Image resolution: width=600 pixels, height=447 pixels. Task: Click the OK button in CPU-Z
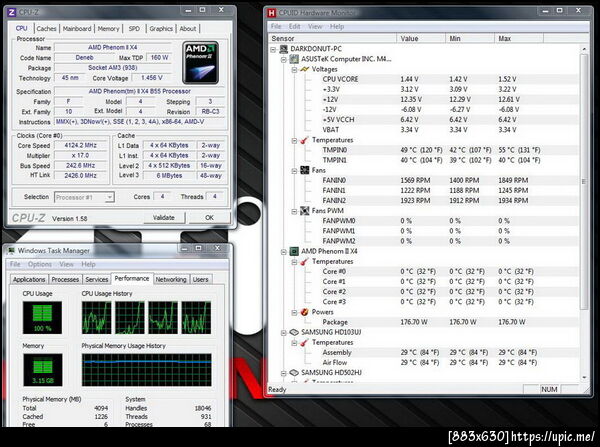209,218
